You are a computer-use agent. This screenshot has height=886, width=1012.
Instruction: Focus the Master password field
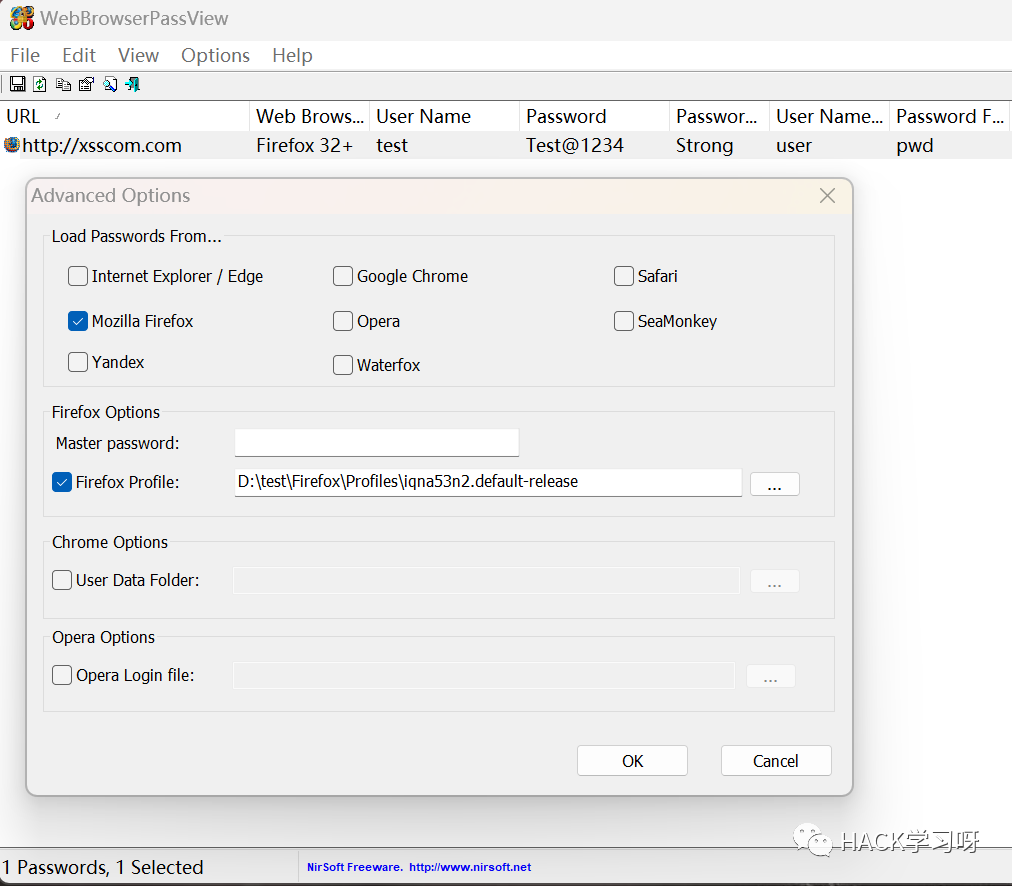pyautogui.click(x=377, y=443)
